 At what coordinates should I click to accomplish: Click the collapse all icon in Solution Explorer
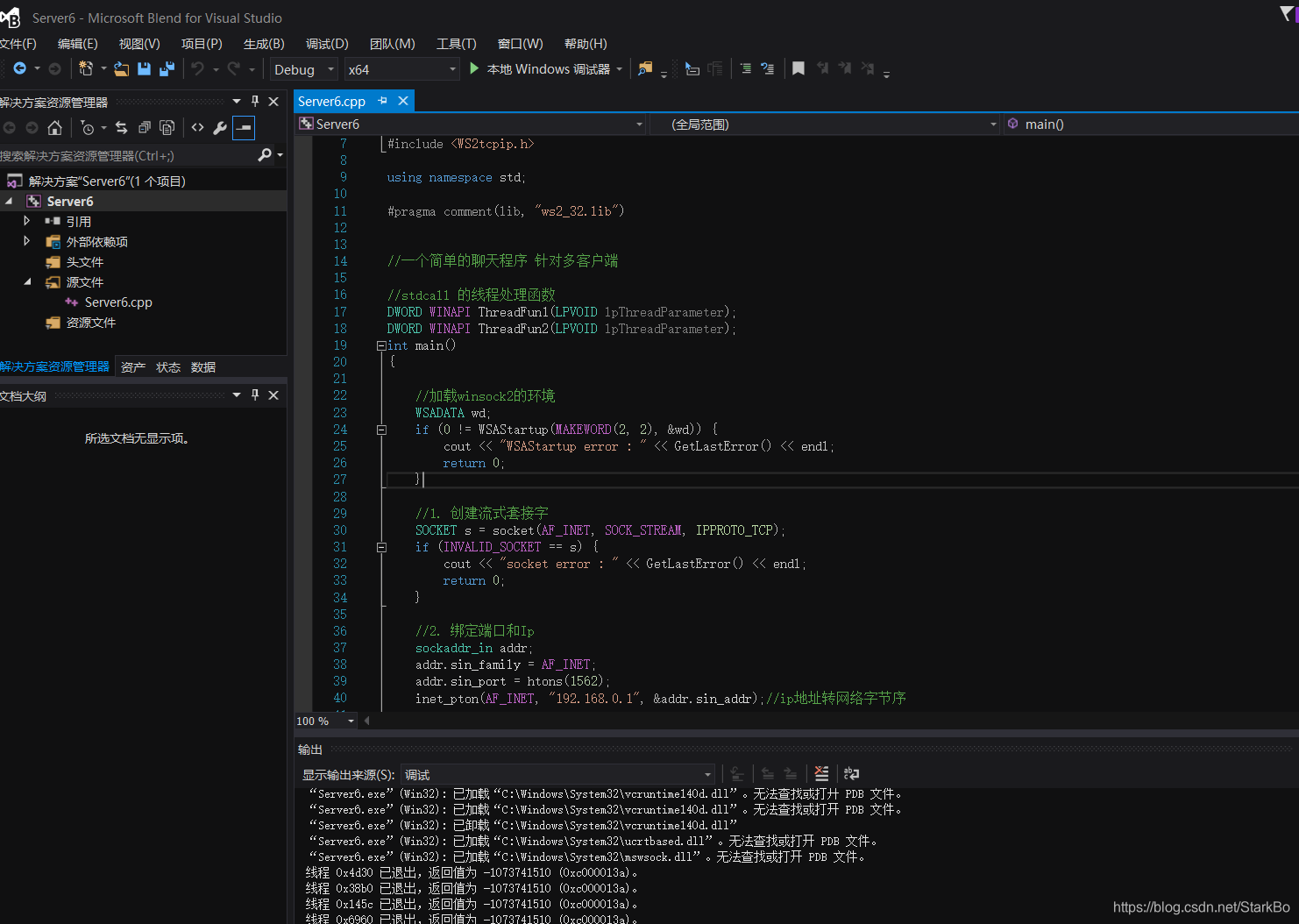pos(145,128)
